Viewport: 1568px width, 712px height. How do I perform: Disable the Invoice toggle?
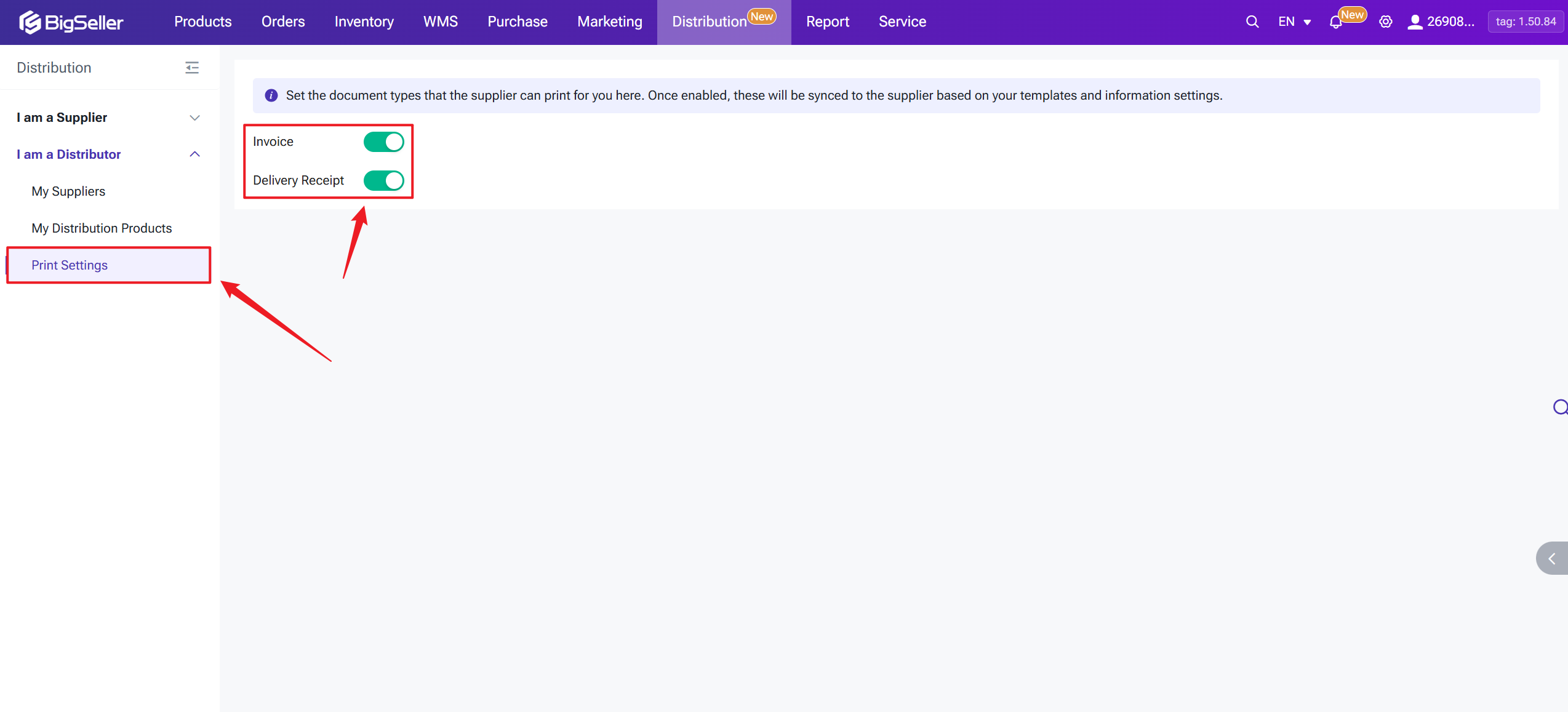(x=383, y=142)
